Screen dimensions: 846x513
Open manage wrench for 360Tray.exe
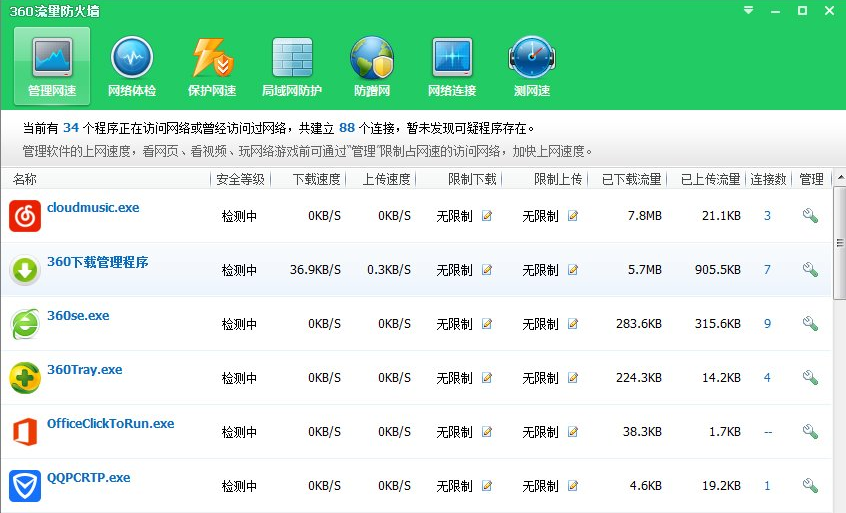coord(810,378)
